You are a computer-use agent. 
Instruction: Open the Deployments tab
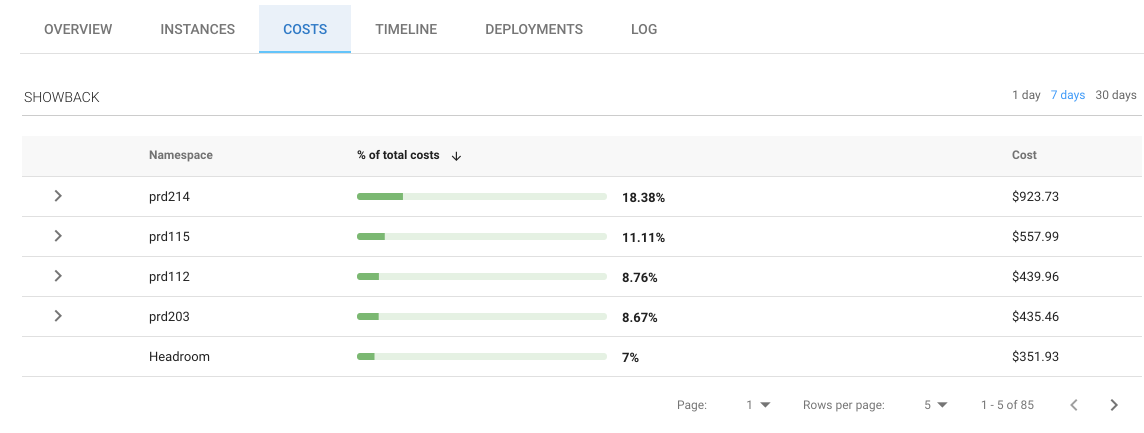(x=534, y=29)
